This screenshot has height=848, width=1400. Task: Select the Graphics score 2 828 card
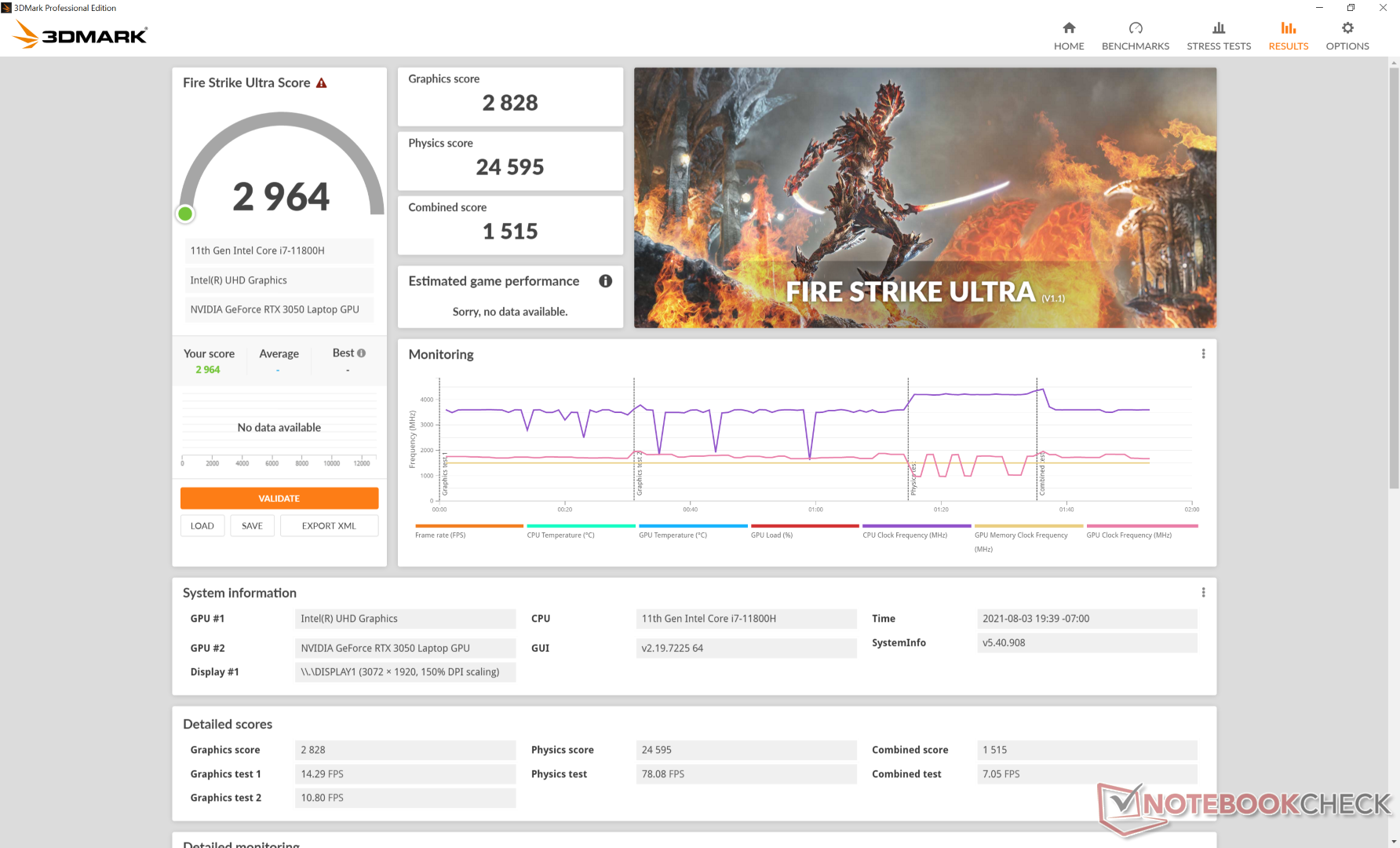pos(510,97)
